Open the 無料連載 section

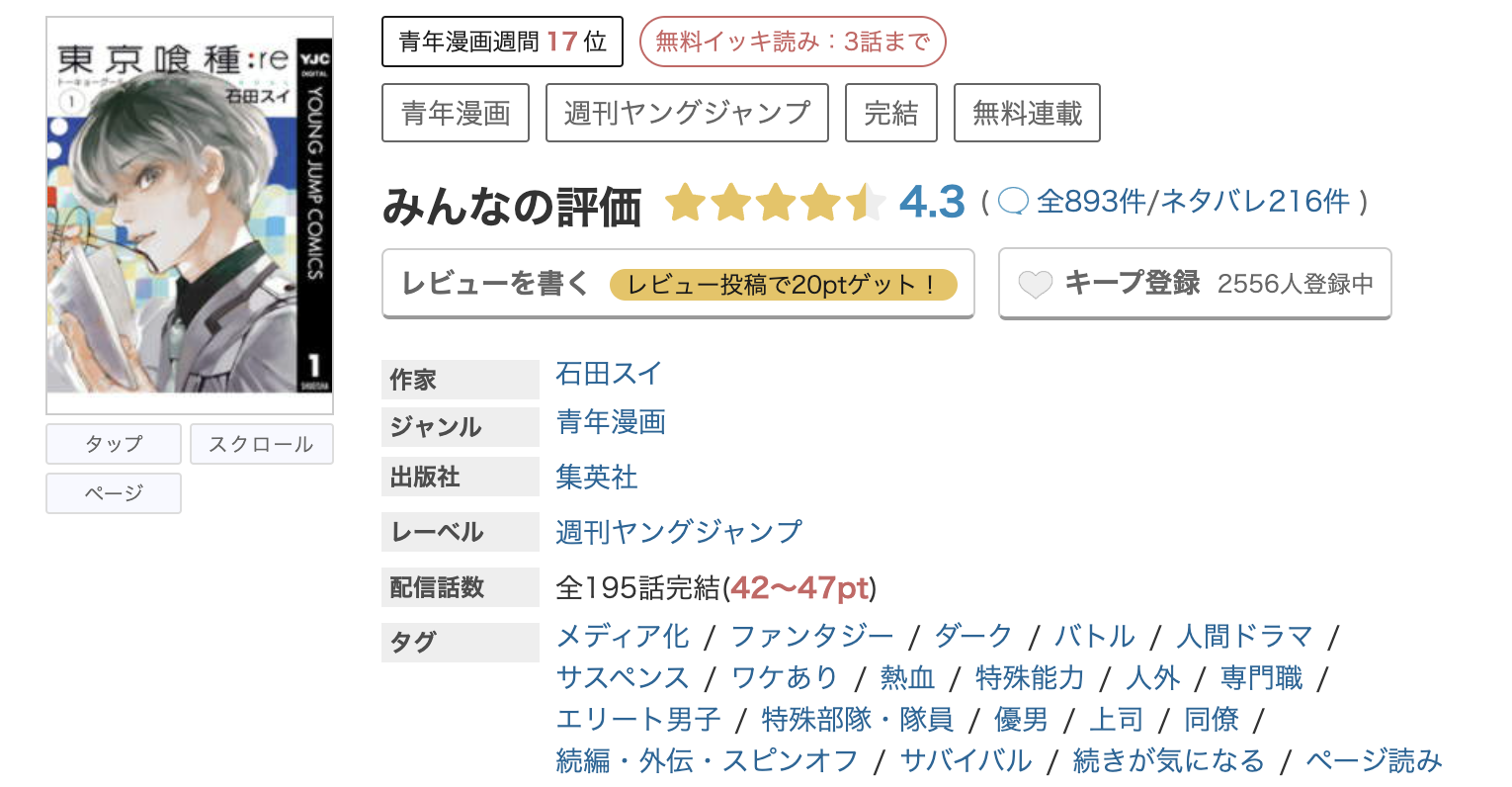[x=1026, y=113]
